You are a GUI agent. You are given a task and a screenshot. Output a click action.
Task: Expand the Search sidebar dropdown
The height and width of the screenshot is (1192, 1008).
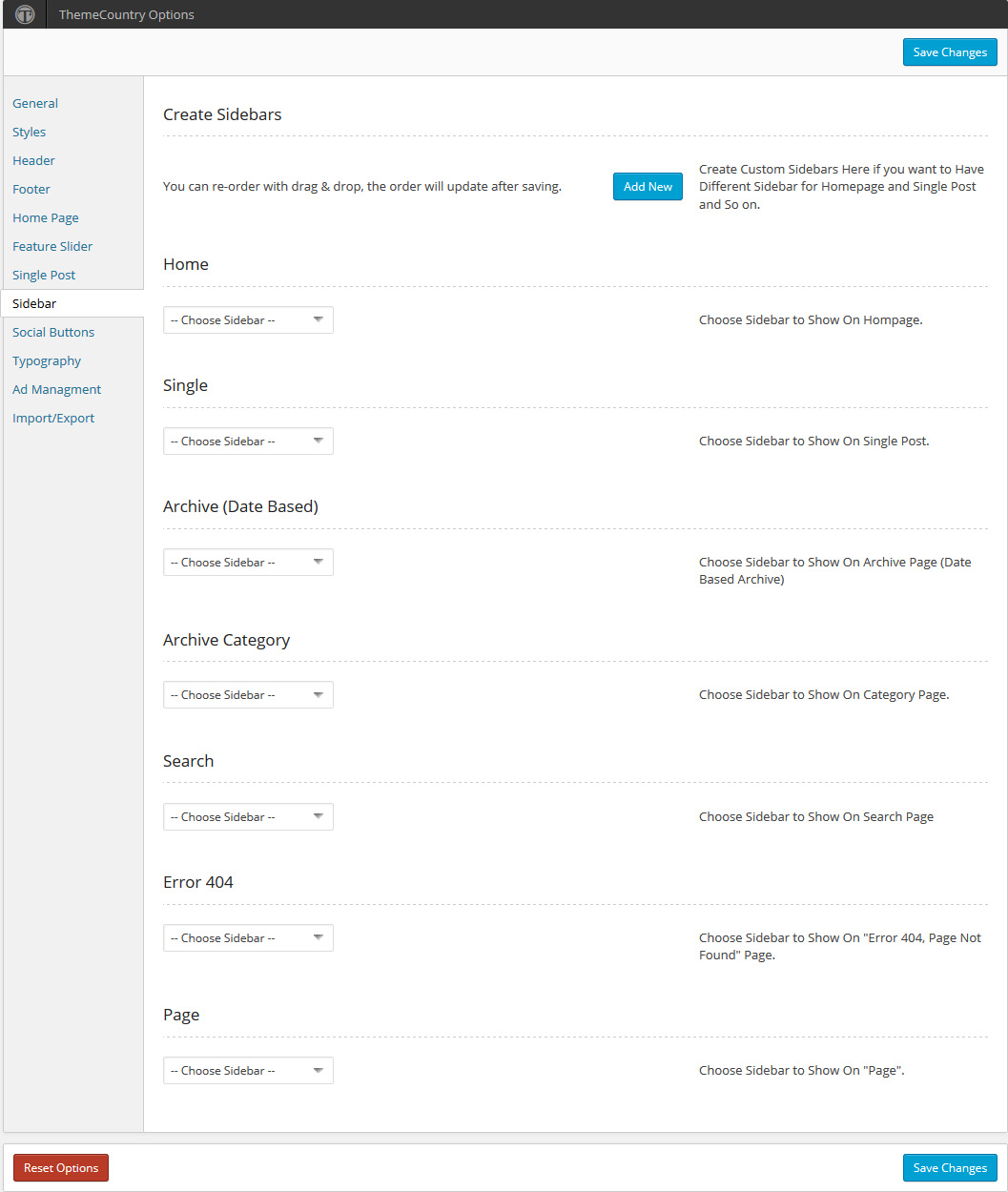248,817
